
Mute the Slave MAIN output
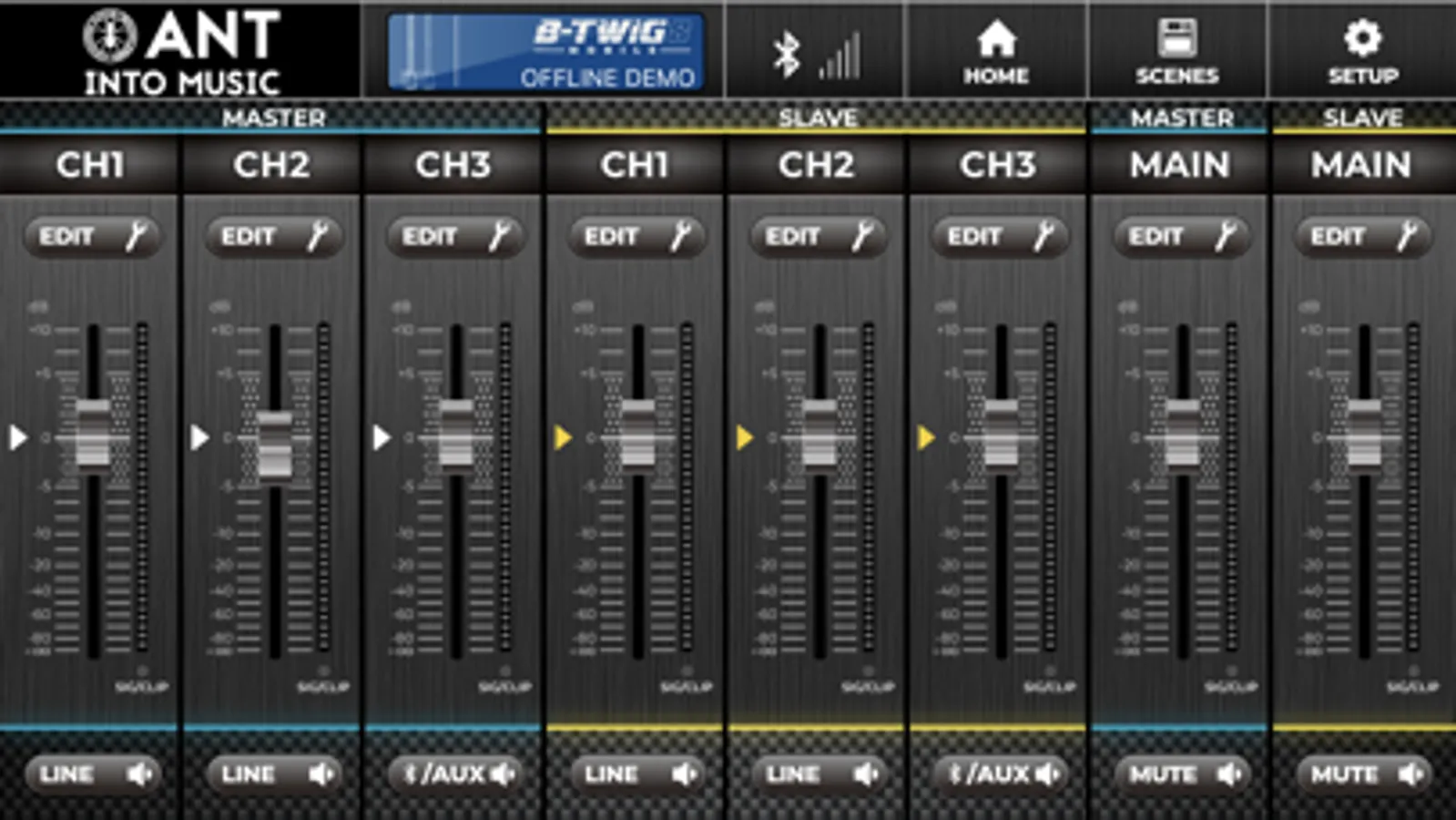click(x=1363, y=774)
